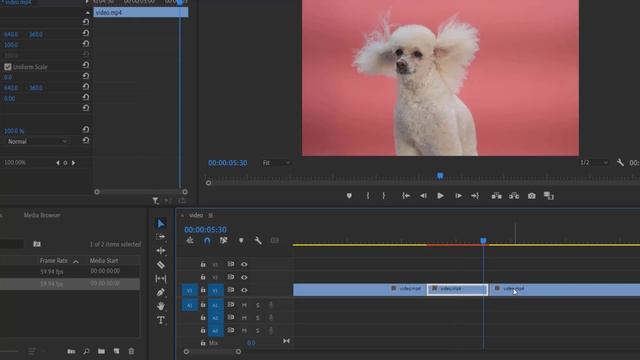Step forward one frame
Screen dimensions: 640x360
coord(458,196)
